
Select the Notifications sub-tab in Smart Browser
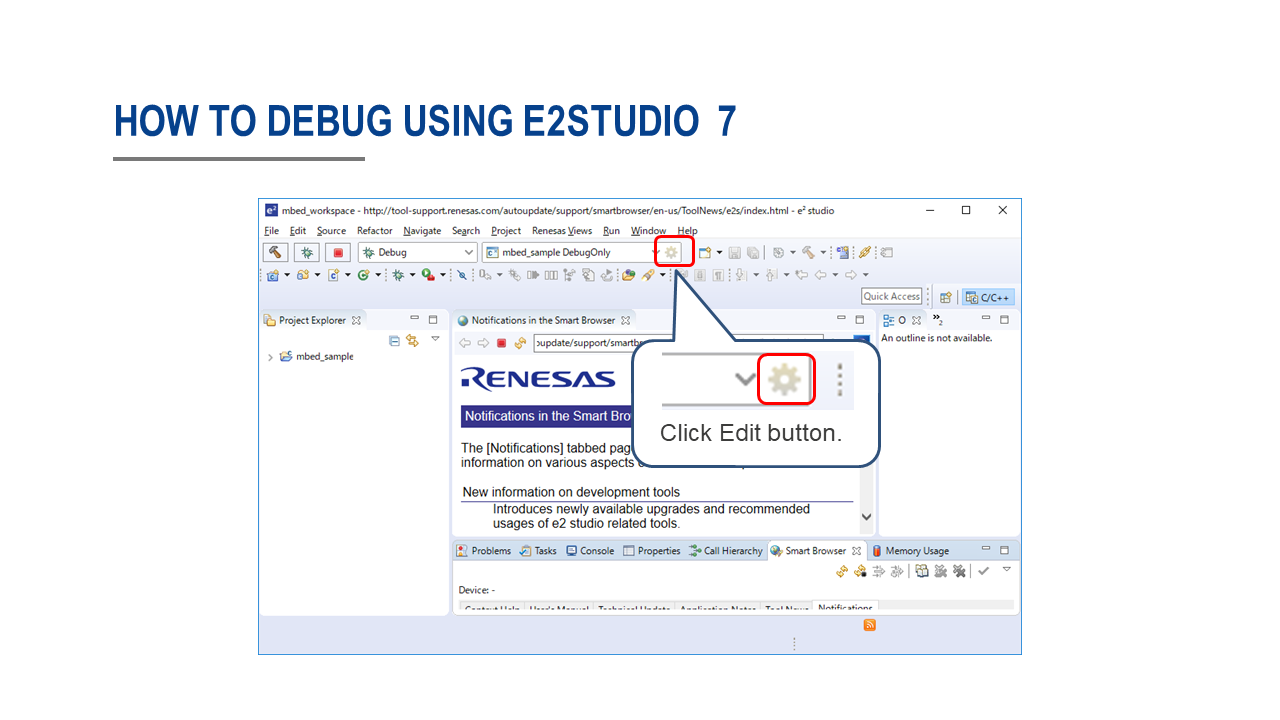[845, 607]
